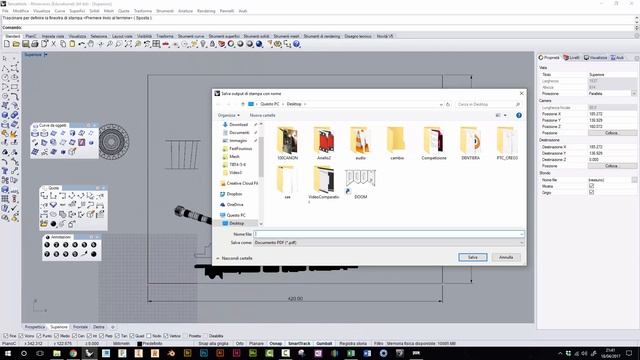Image resolution: width=640 pixels, height=360 pixels.
Task: Toggle the Perp osnap checkbox
Action: [102, 336]
